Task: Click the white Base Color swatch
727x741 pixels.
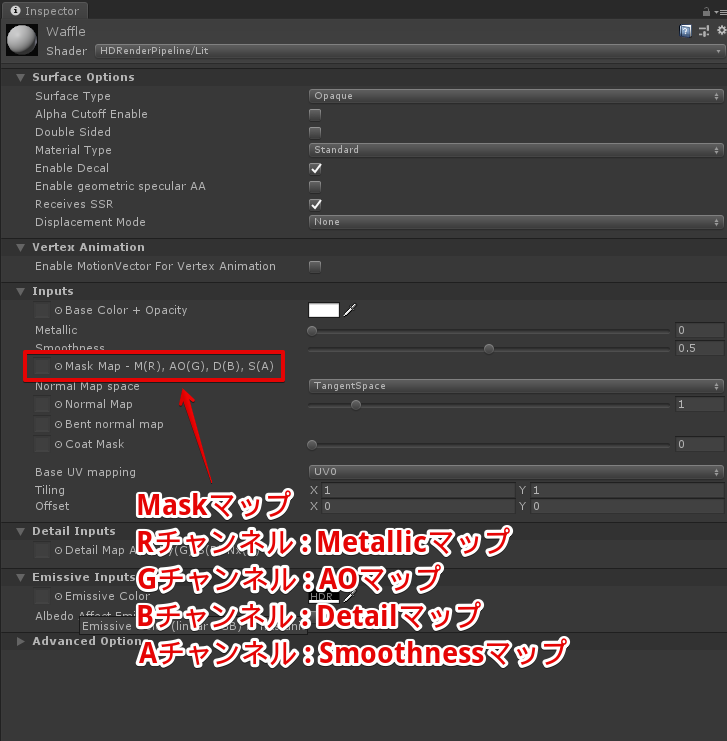Action: [x=324, y=310]
